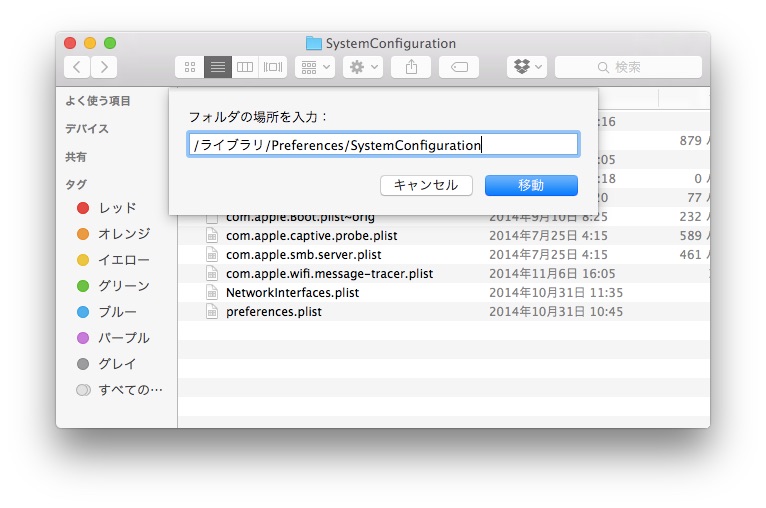Viewport: 766px width, 508px height.
Task: Click icon of com.apple.smb.server.plist
Action: (x=212, y=254)
